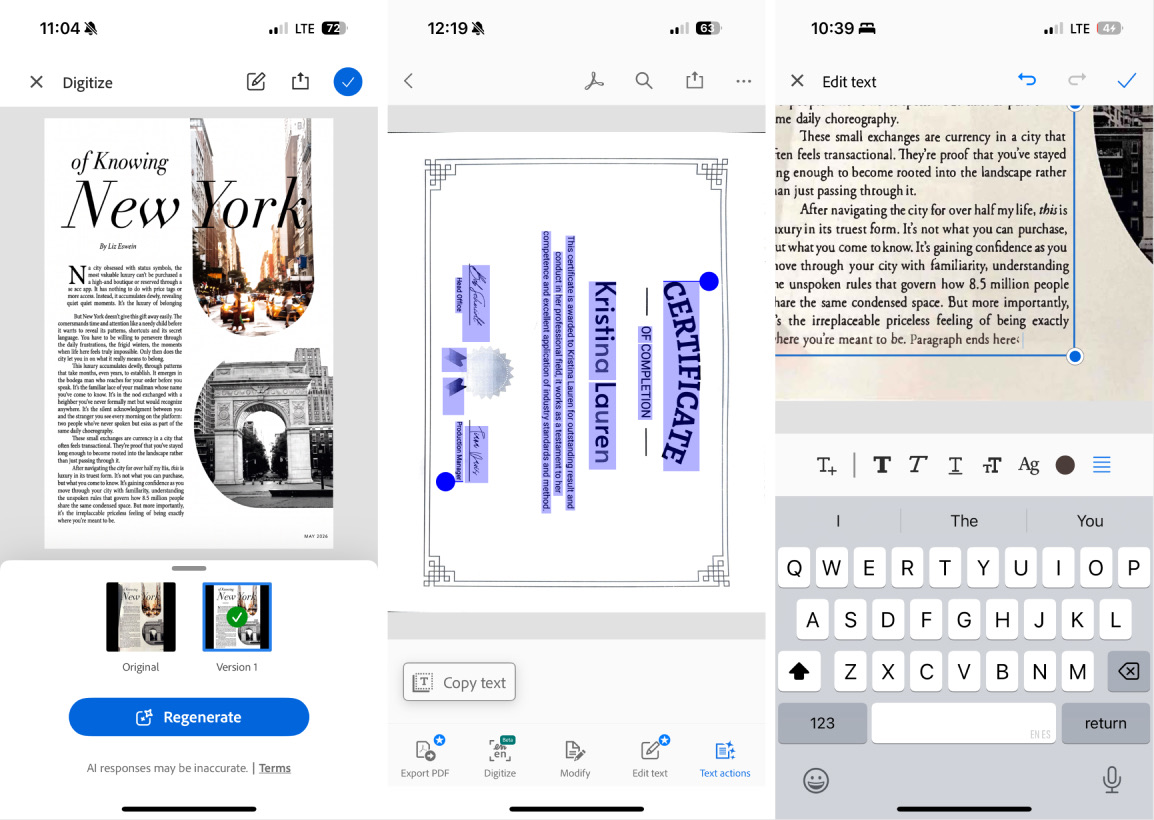This screenshot has width=1154, height=820.
Task: Tap the Copy text button
Action: (x=459, y=682)
